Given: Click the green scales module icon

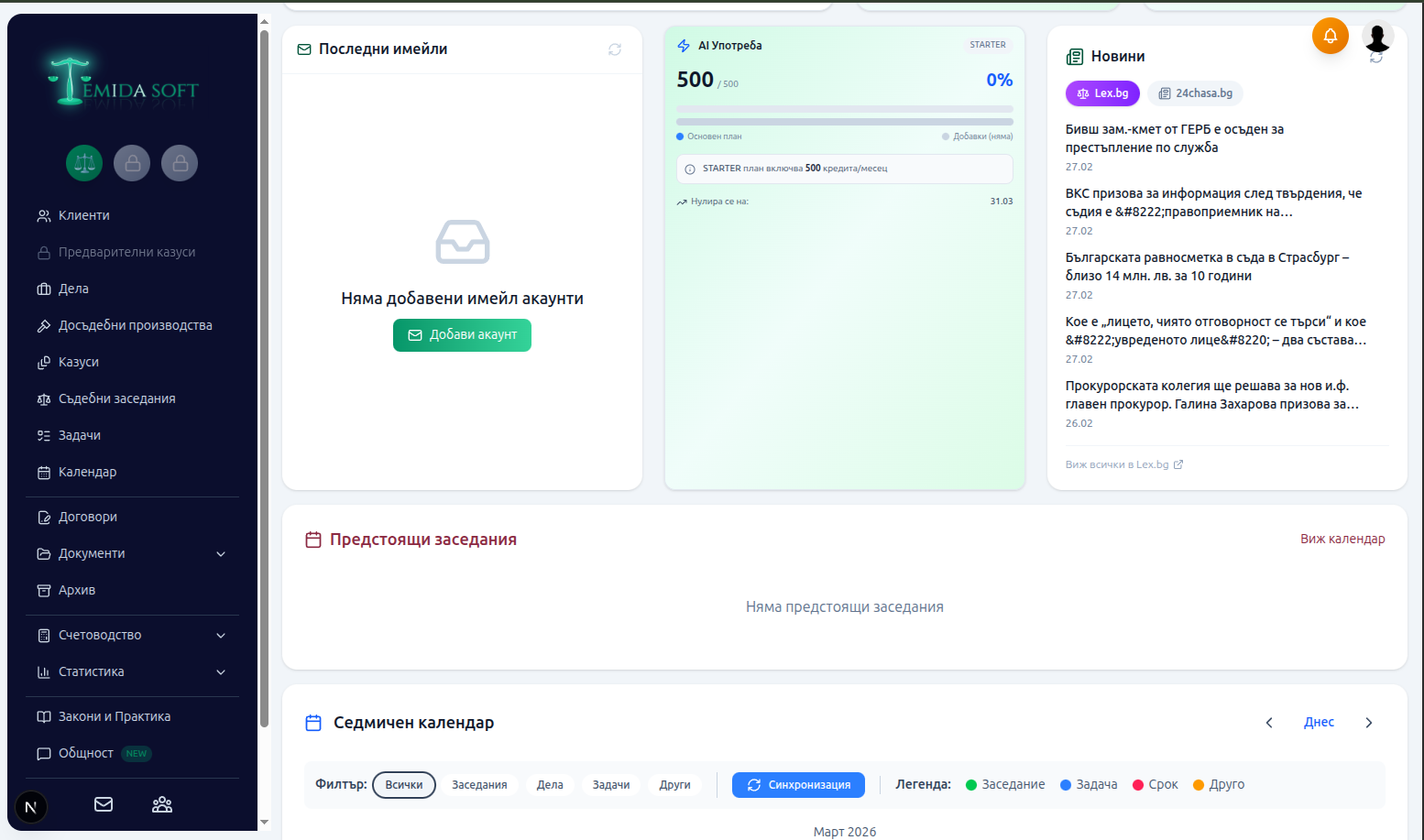Looking at the screenshot, I should (x=84, y=163).
